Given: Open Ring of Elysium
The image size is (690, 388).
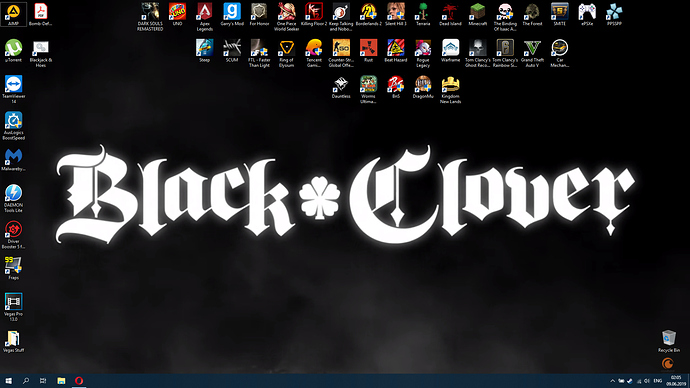Looking at the screenshot, I should (286, 53).
